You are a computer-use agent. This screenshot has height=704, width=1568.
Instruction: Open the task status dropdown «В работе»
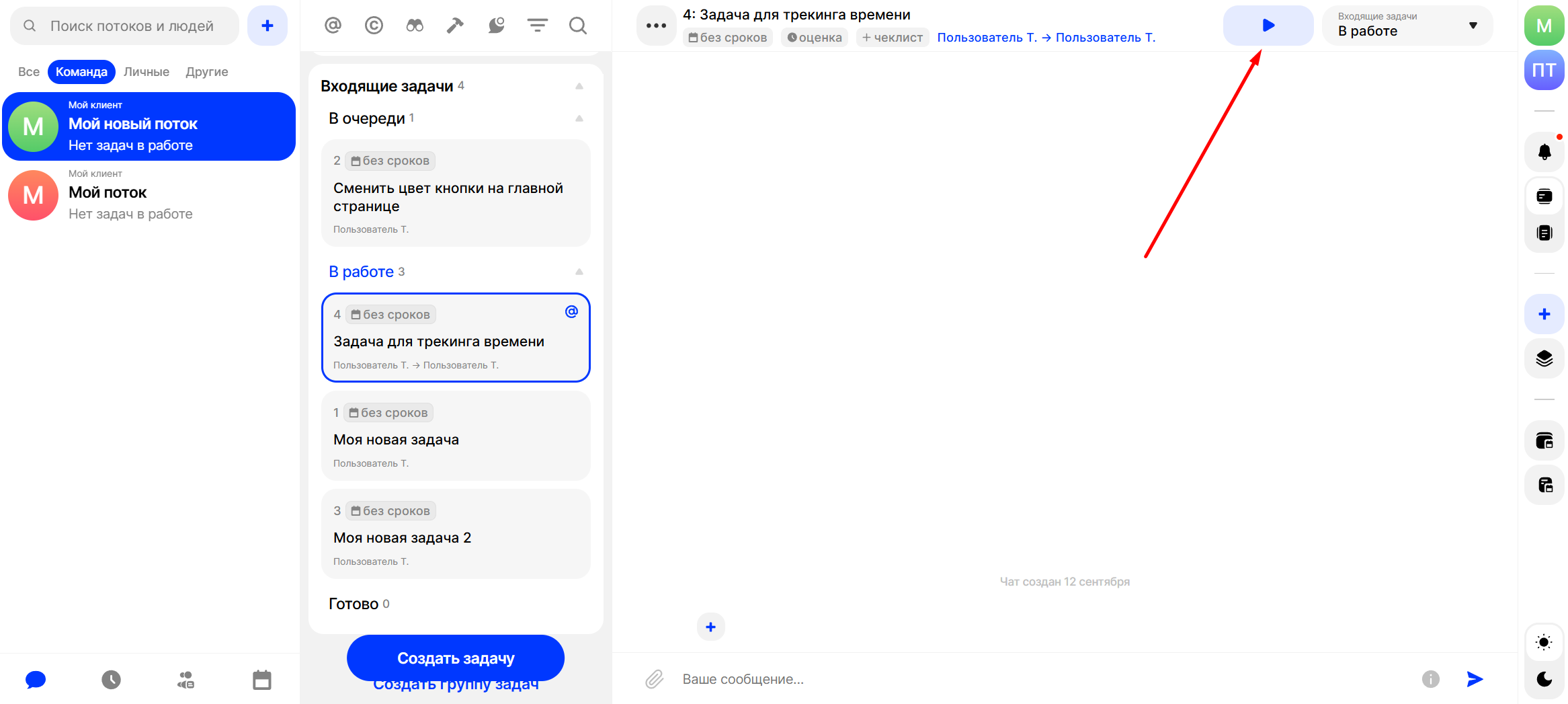(1407, 26)
